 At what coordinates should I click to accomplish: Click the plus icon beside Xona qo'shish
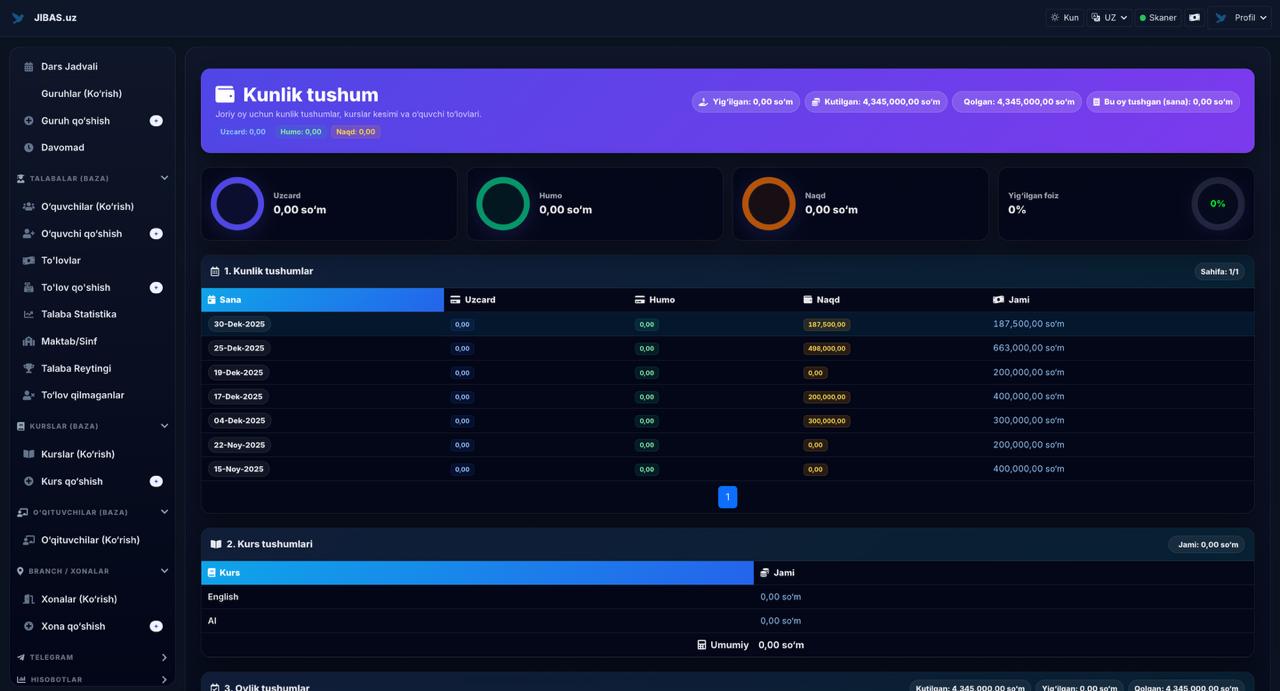tap(156, 627)
